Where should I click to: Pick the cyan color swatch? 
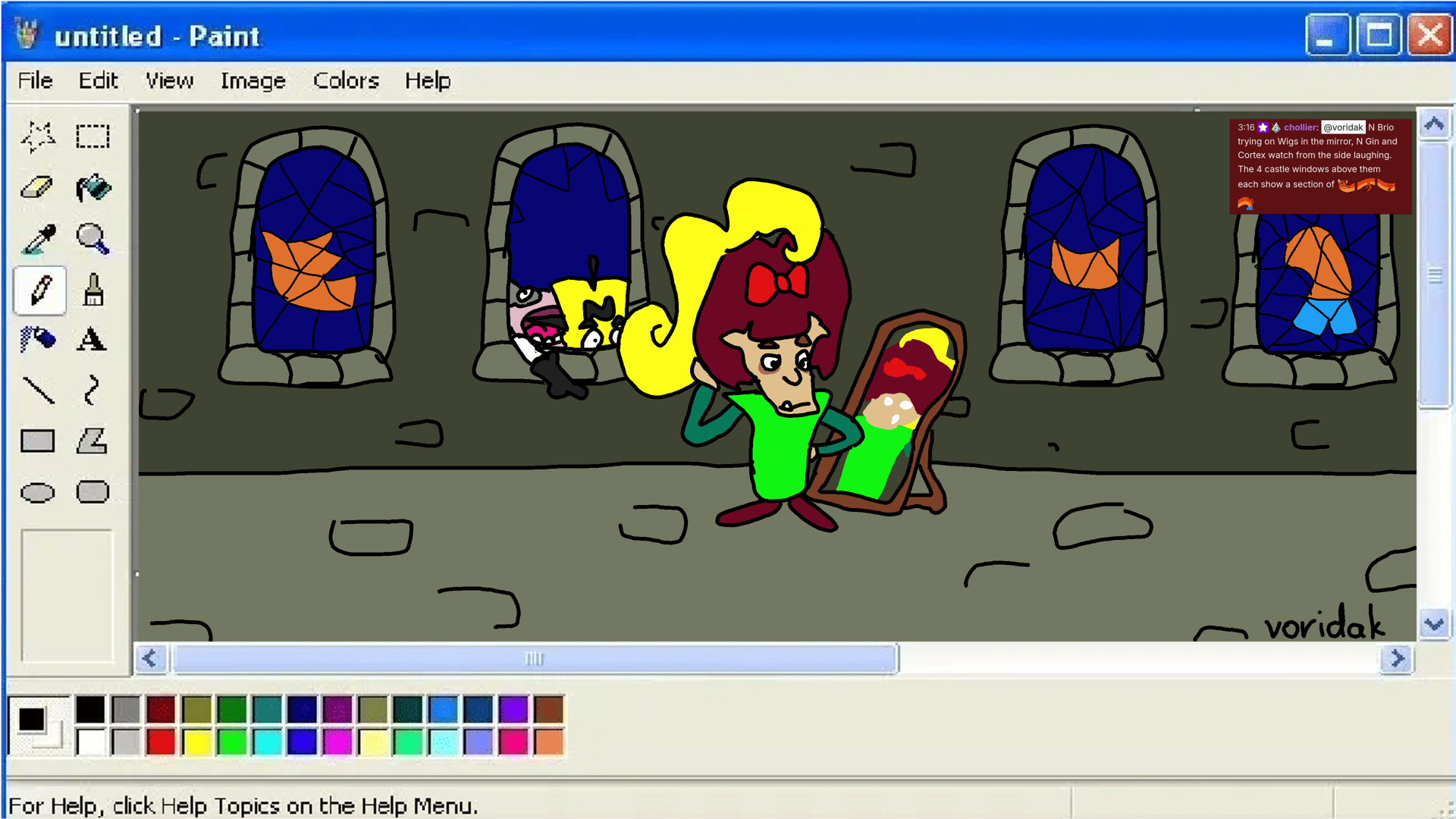click(267, 742)
